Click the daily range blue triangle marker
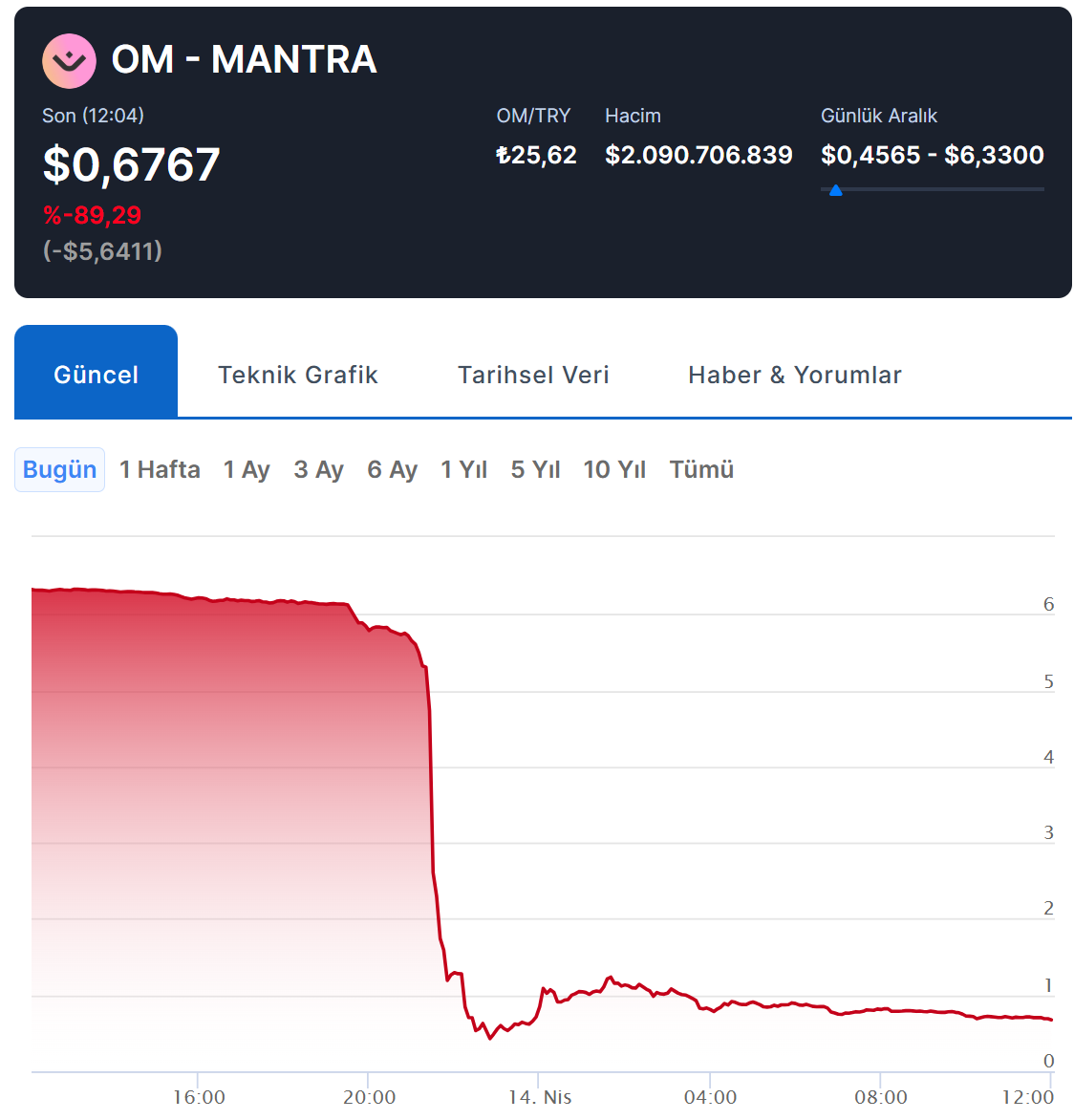This screenshot has height=1120, width=1074. pos(836,190)
